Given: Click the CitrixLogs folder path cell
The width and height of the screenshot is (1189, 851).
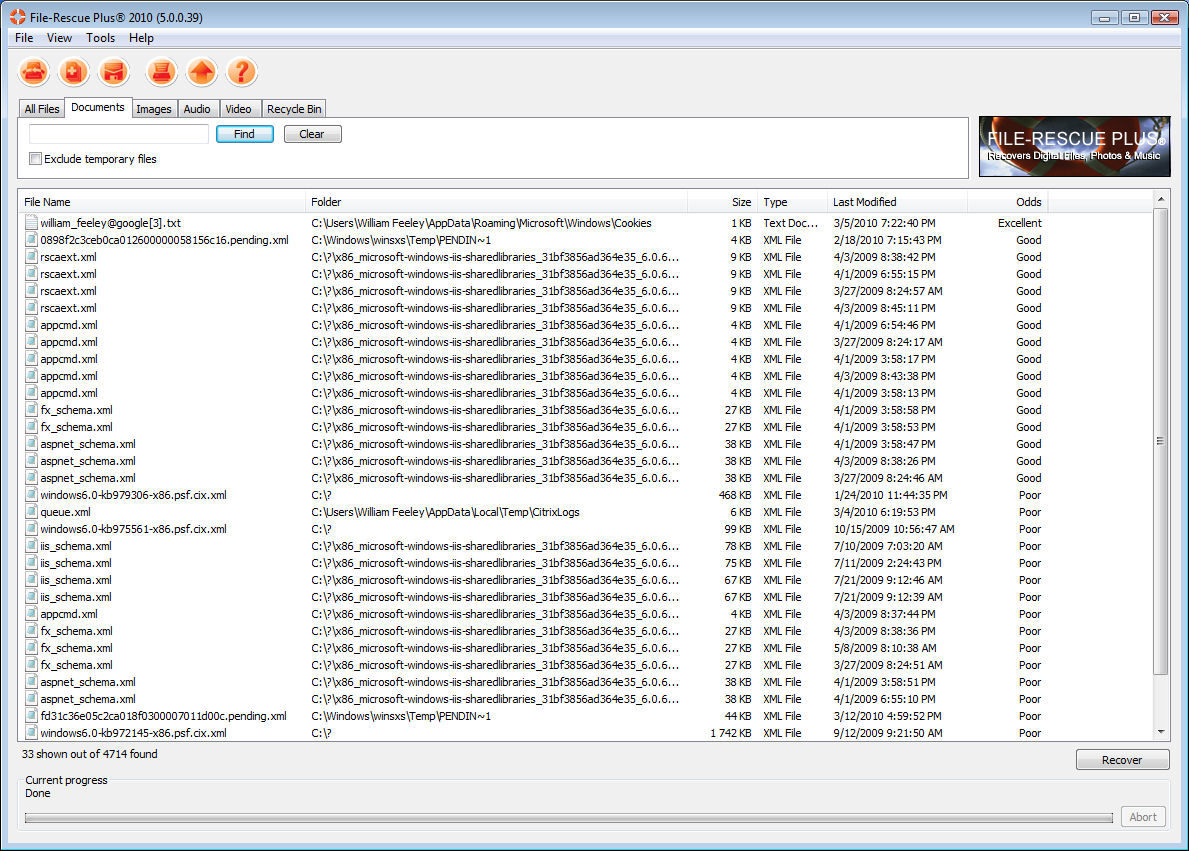Looking at the screenshot, I should pyautogui.click(x=445, y=512).
